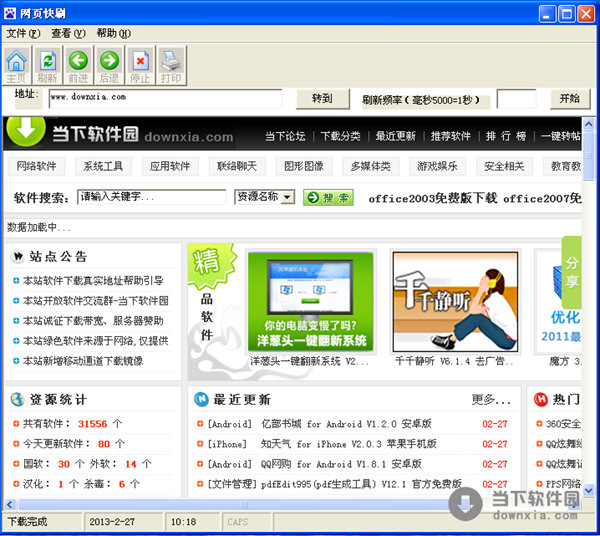Click the green Forward (前进) arrow icon
Image resolution: width=600 pixels, height=536 pixels.
pos(78,65)
